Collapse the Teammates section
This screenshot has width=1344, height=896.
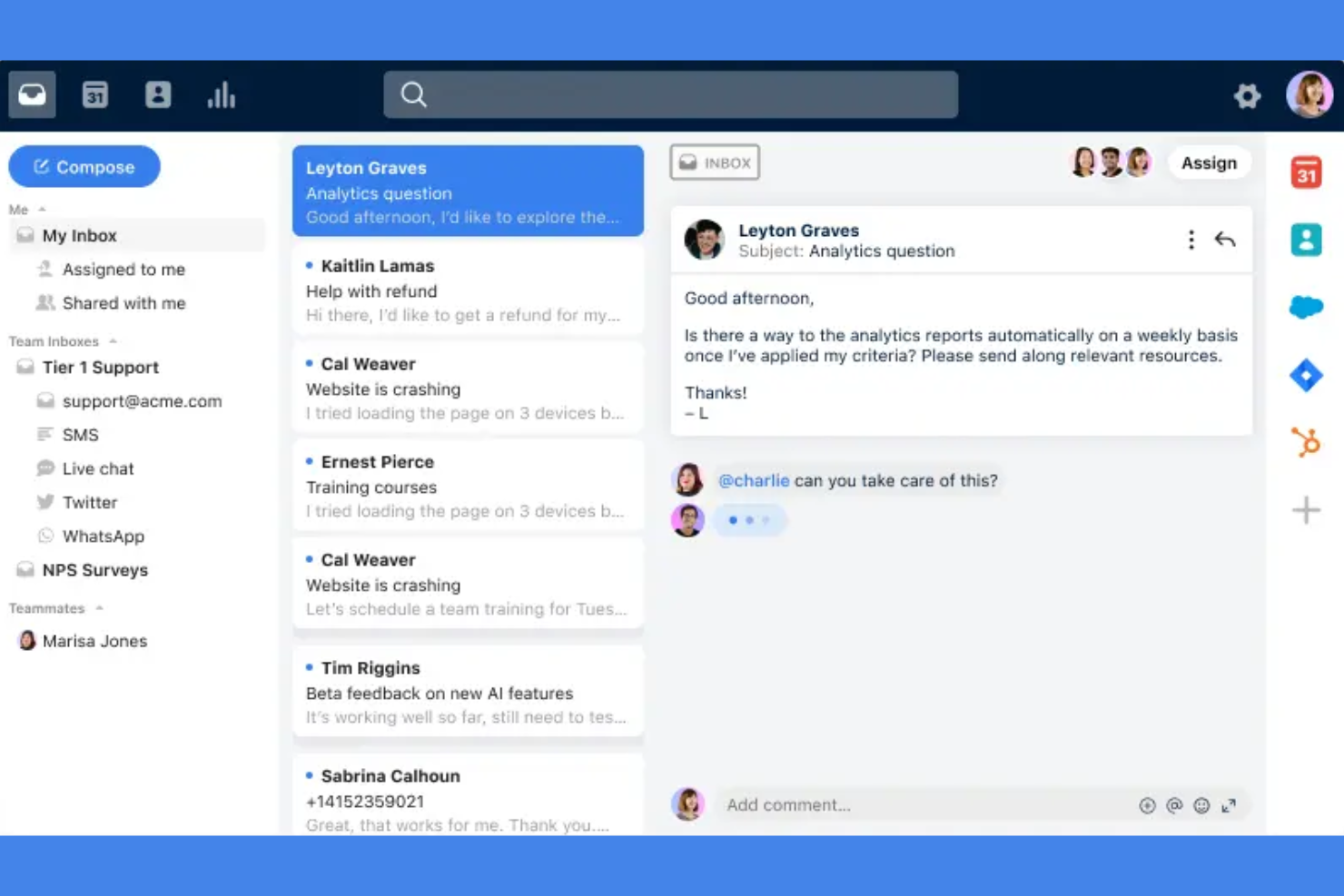(100, 608)
